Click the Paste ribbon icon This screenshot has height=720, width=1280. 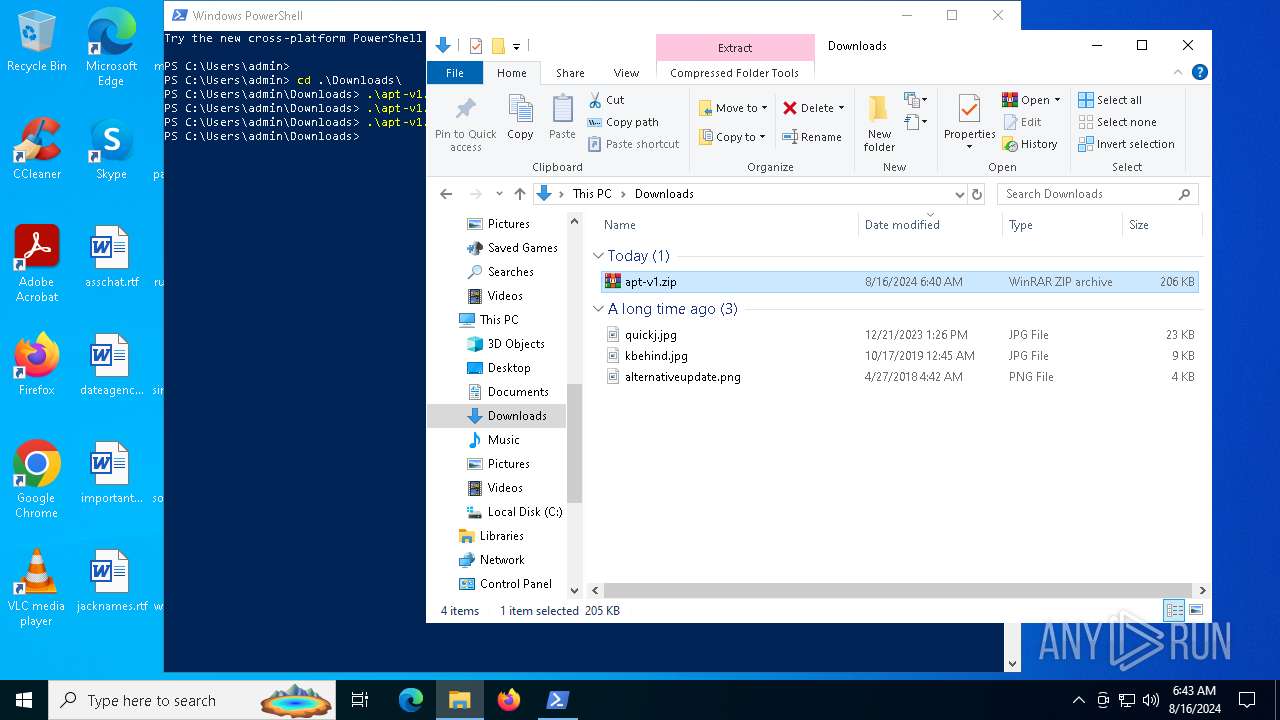[x=562, y=117]
